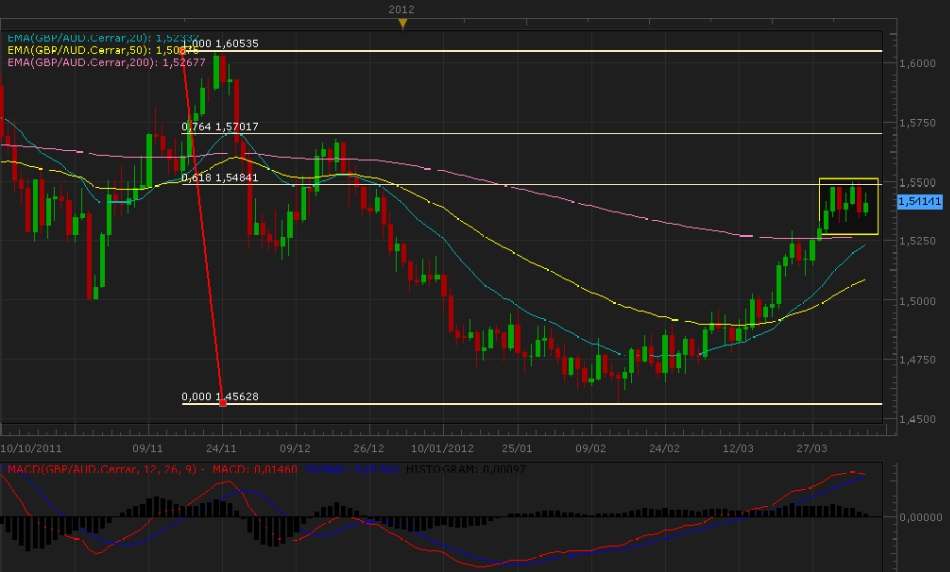Click the 0,00000 MACD axis label
This screenshot has height=572, width=950.
pos(920,517)
